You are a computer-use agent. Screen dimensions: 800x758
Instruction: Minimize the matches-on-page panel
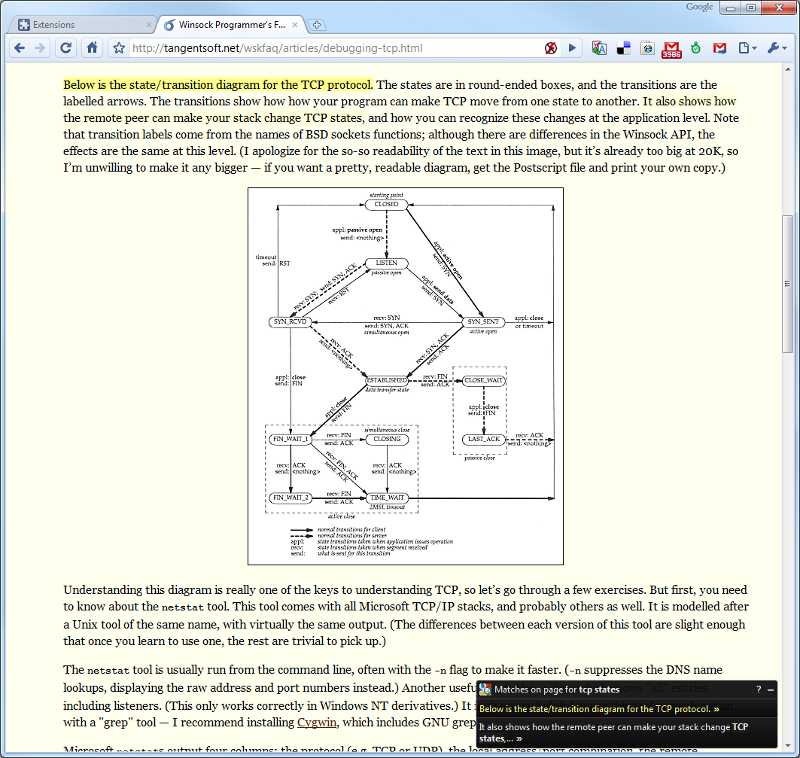pos(771,690)
